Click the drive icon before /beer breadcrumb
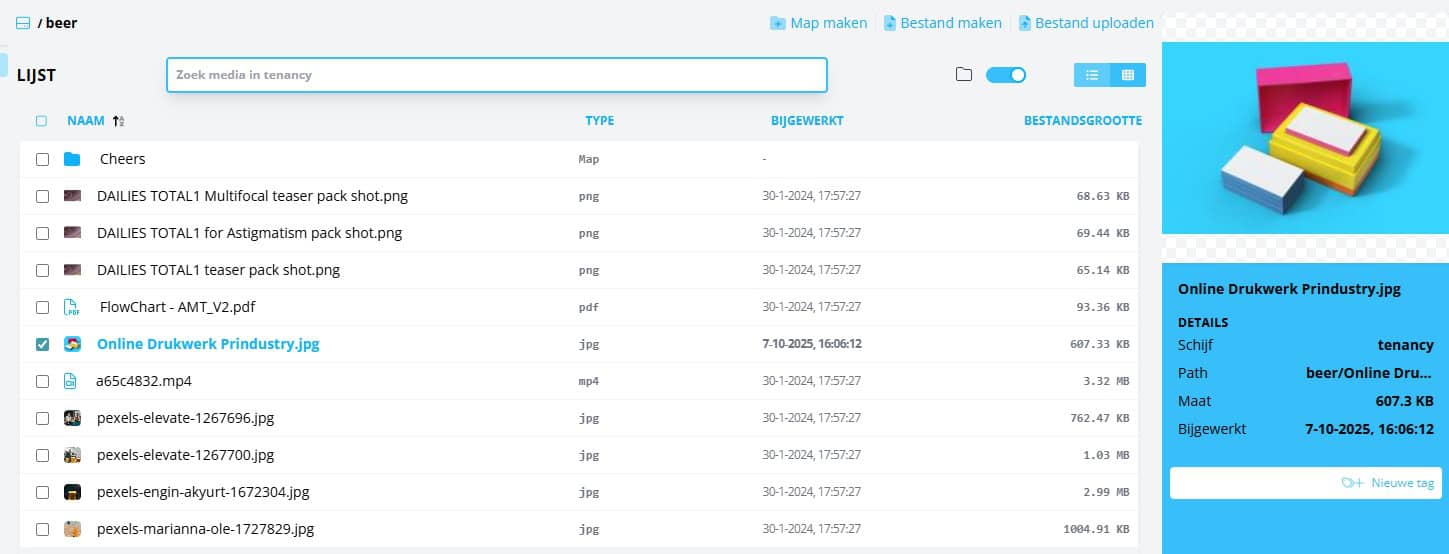This screenshot has height=554, width=1449. pos(23,23)
